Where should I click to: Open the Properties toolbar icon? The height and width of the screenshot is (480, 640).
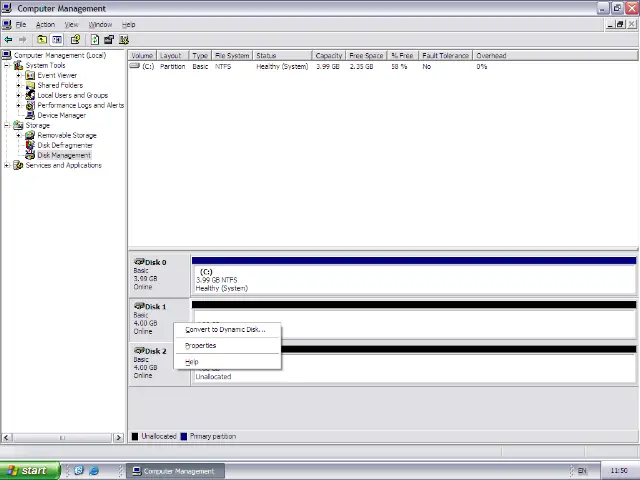point(76,40)
